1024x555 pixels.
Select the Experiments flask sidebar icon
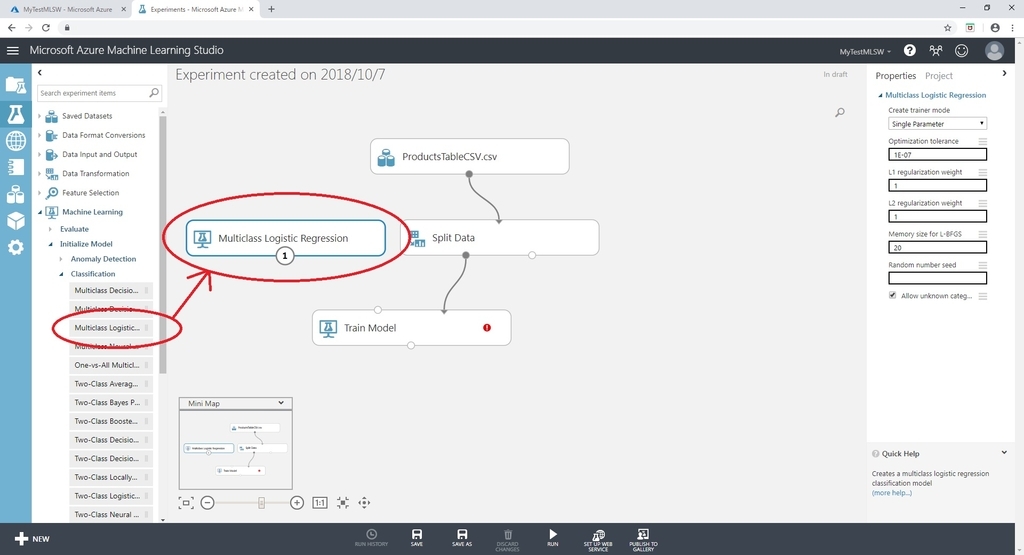pyautogui.click(x=16, y=114)
